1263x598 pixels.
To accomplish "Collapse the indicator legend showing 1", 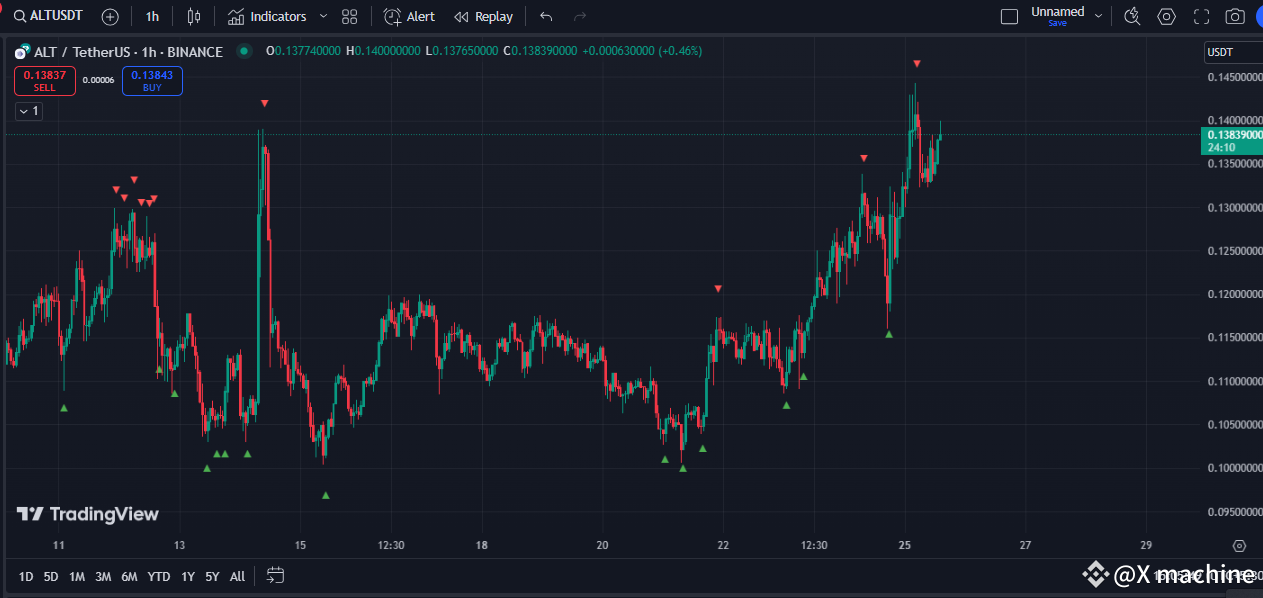I will pyautogui.click(x=28, y=111).
